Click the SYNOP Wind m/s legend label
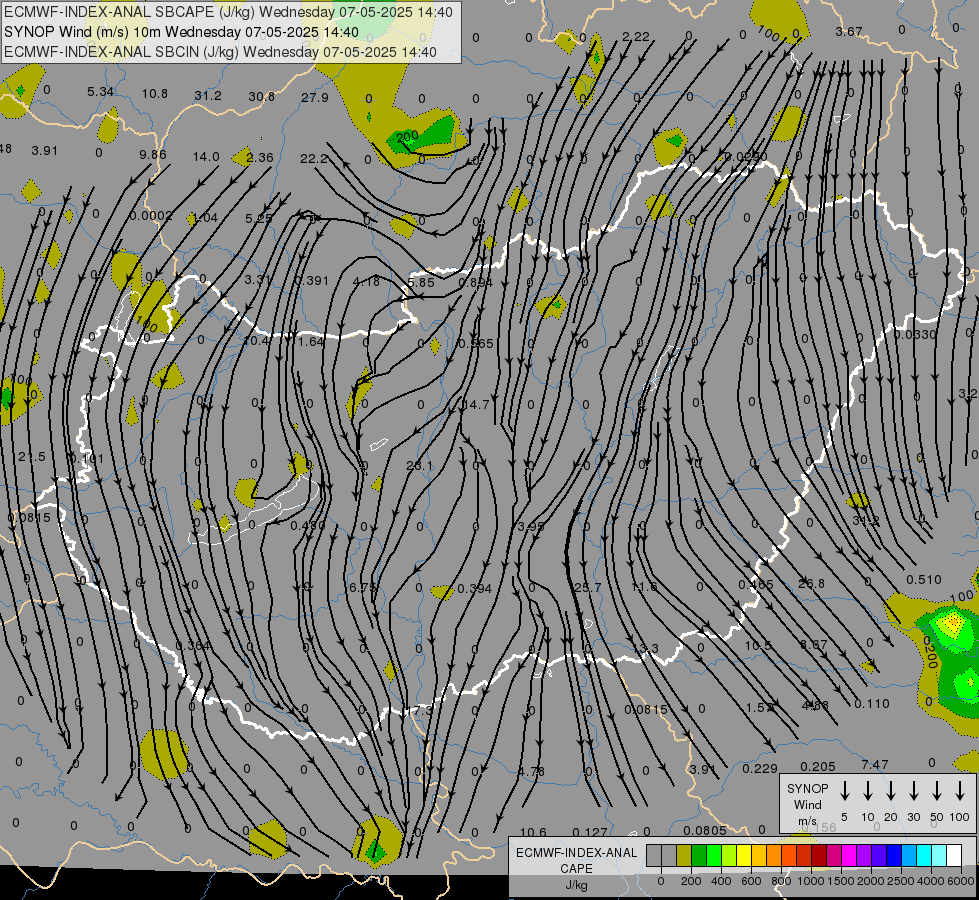 tap(807, 804)
